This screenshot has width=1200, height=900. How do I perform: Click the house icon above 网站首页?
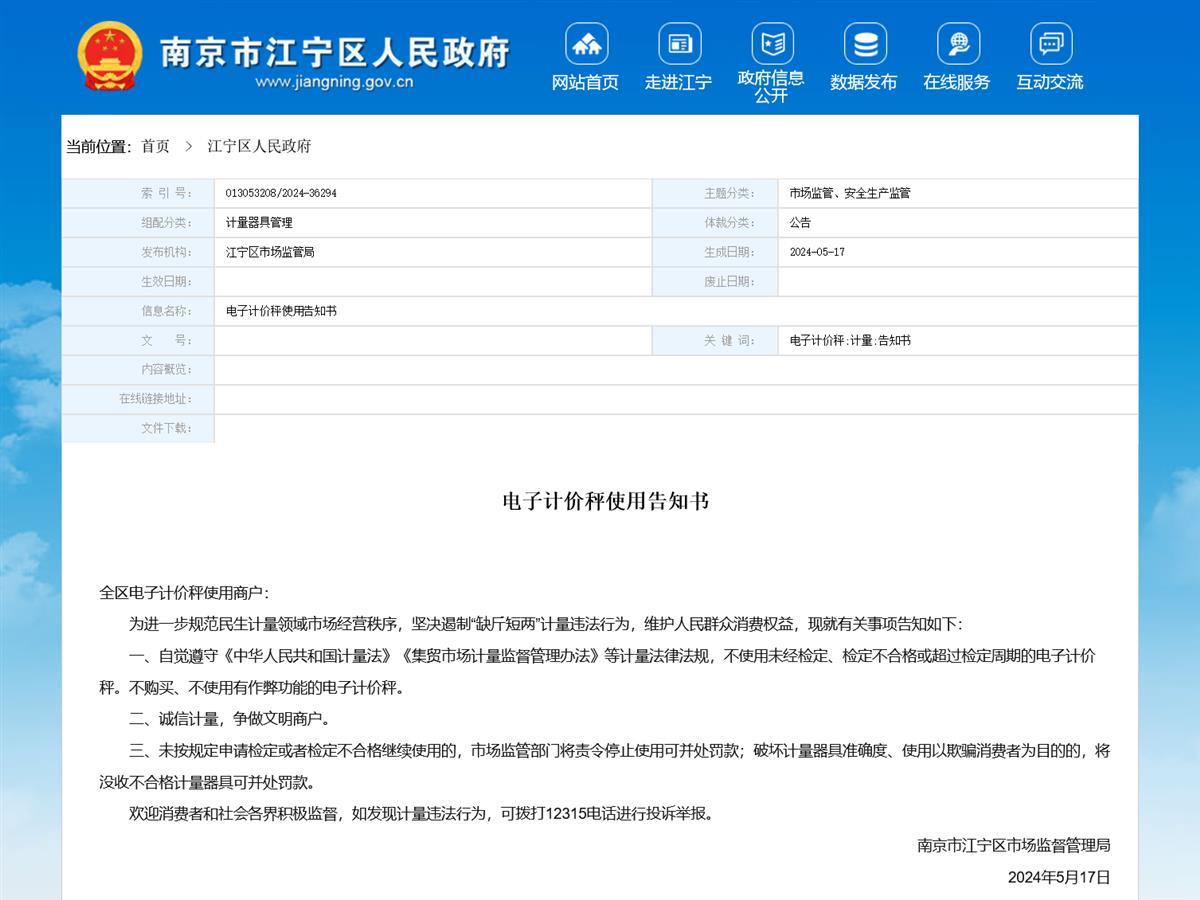tap(586, 44)
